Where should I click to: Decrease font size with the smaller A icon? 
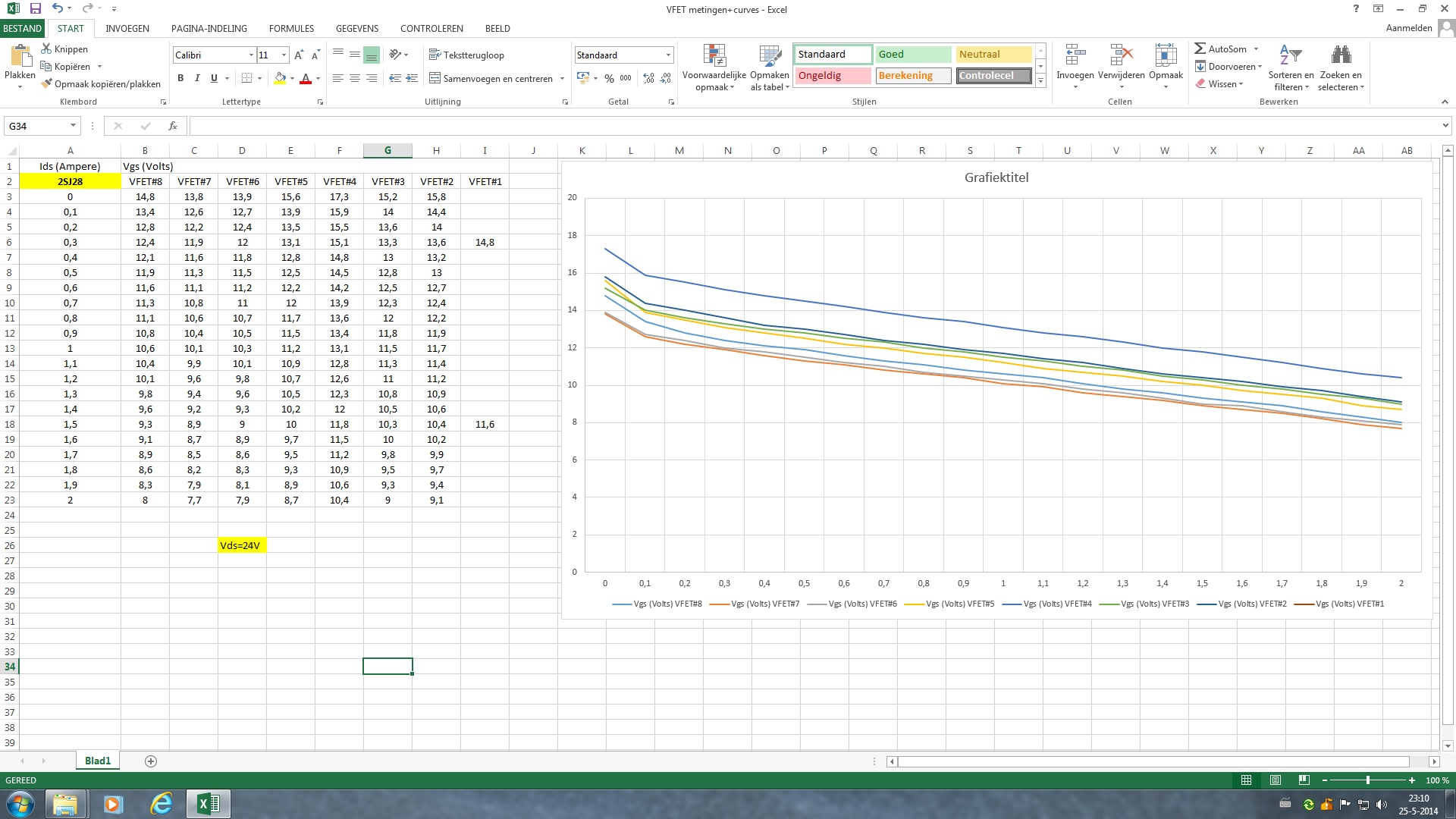(315, 55)
